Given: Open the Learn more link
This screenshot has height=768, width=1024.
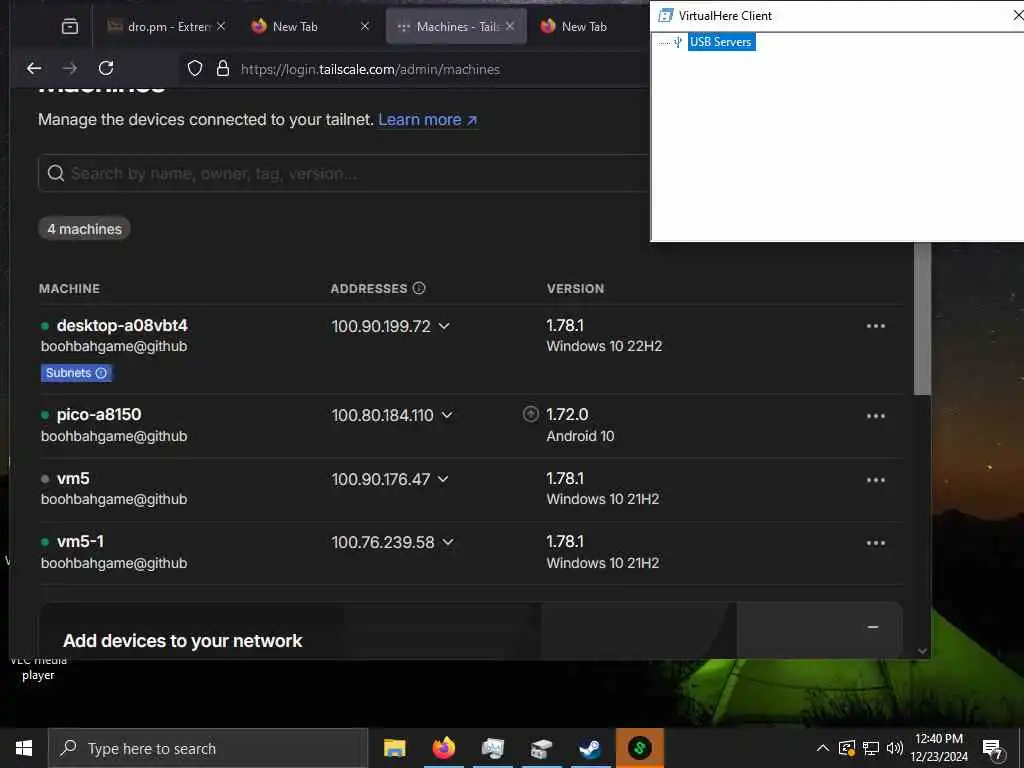Looking at the screenshot, I should 428,120.
